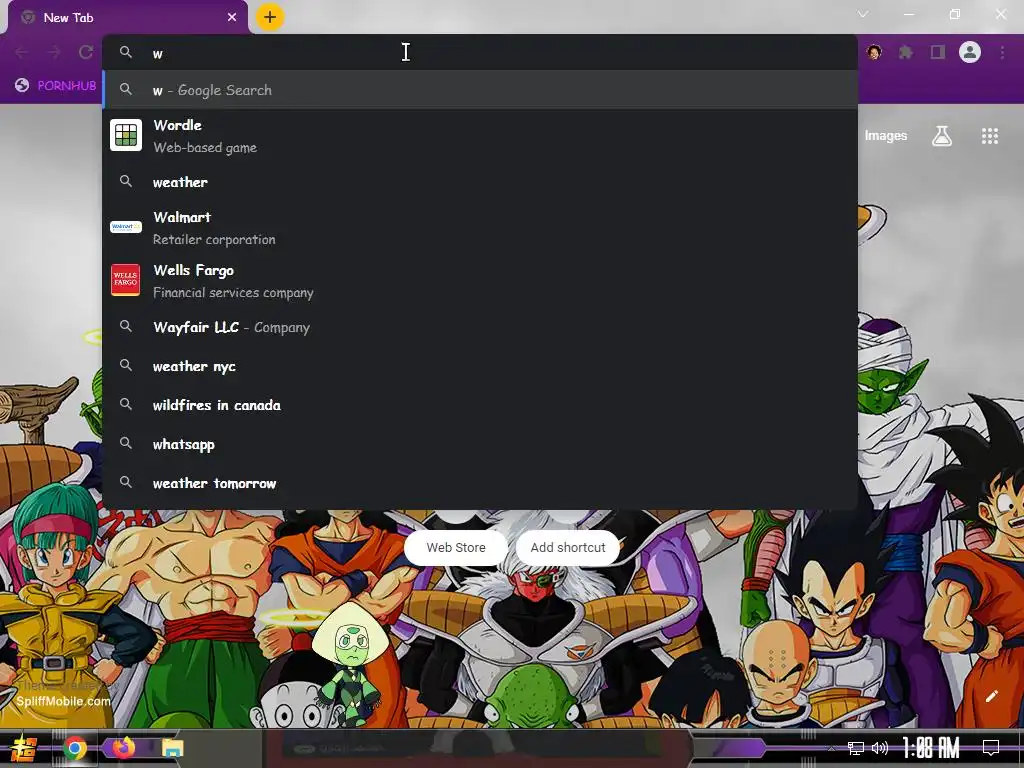
Task: Choose the 'whatsapp' suggestion
Action: coord(479,444)
